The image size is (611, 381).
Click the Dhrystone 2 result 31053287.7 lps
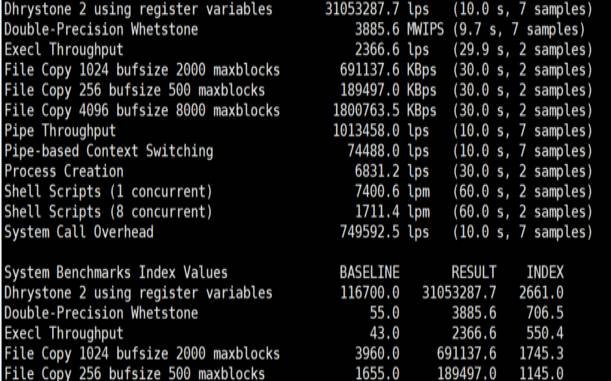(377, 9)
